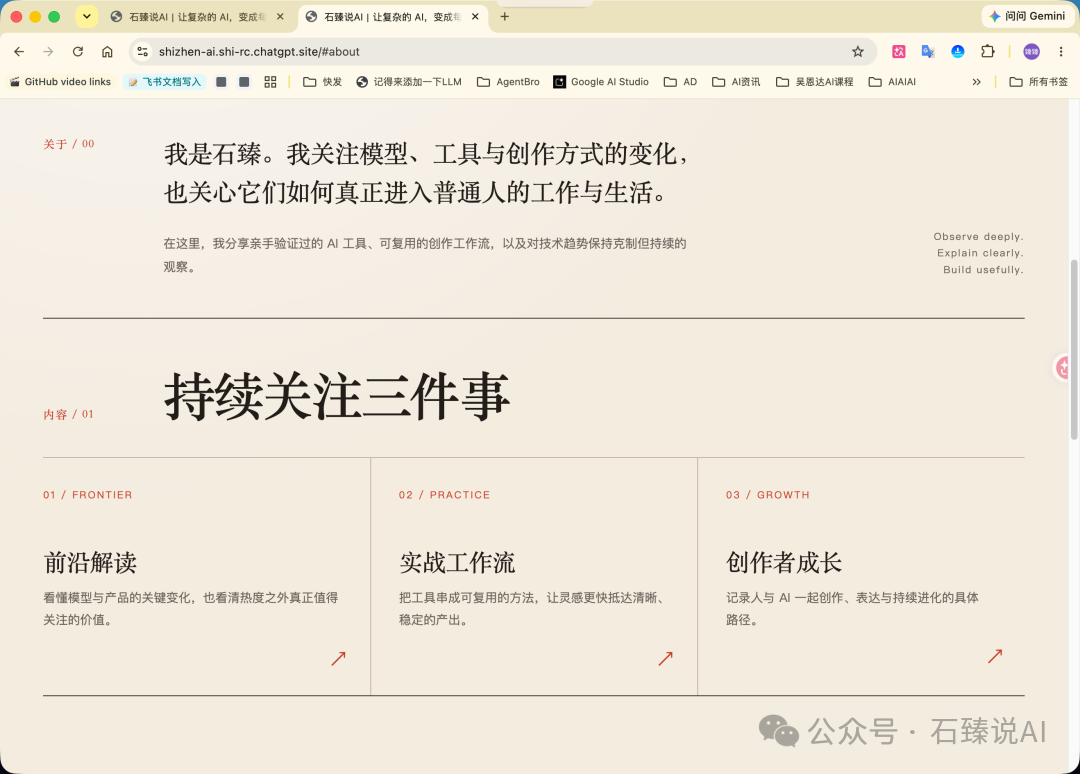Open the Chrome three-dot menu

pyautogui.click(x=1061, y=52)
